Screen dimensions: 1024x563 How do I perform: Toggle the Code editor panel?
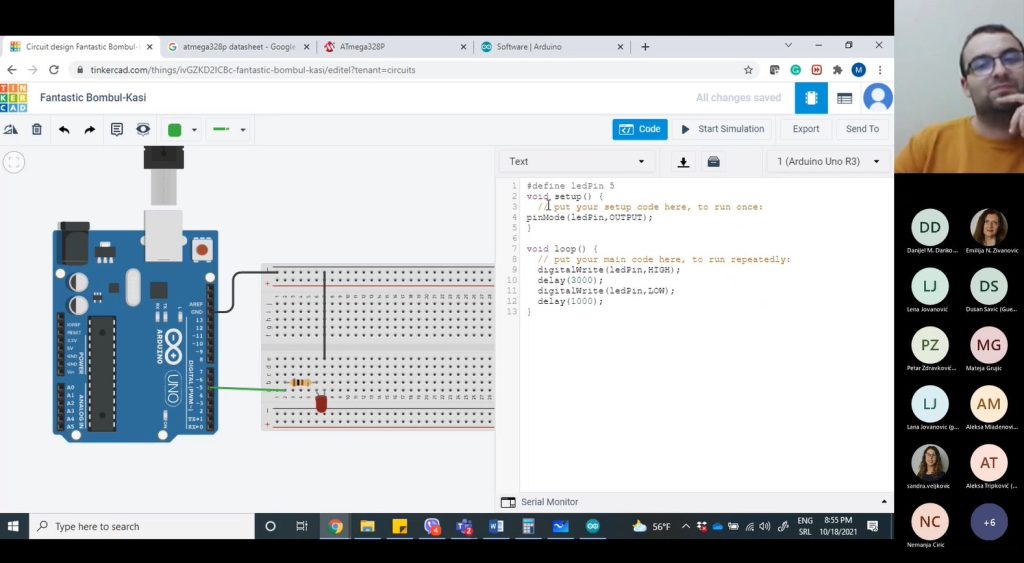click(x=640, y=129)
